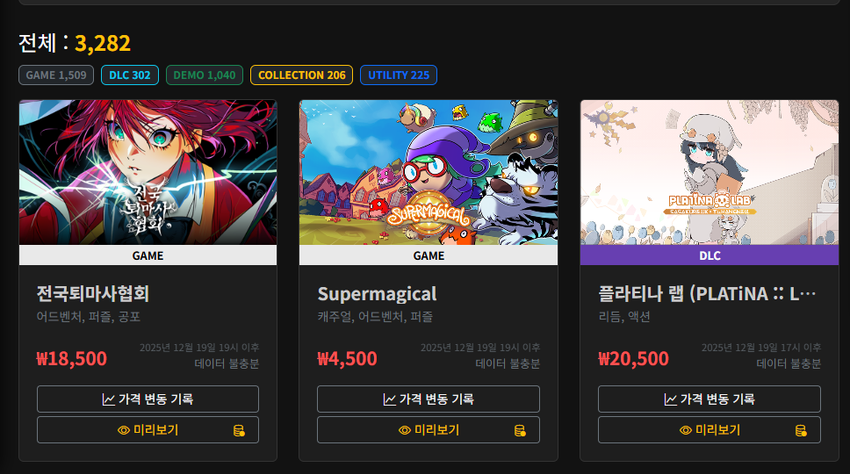Toggle the DLC 302 filter tag
The width and height of the screenshot is (850, 474).
130,75
